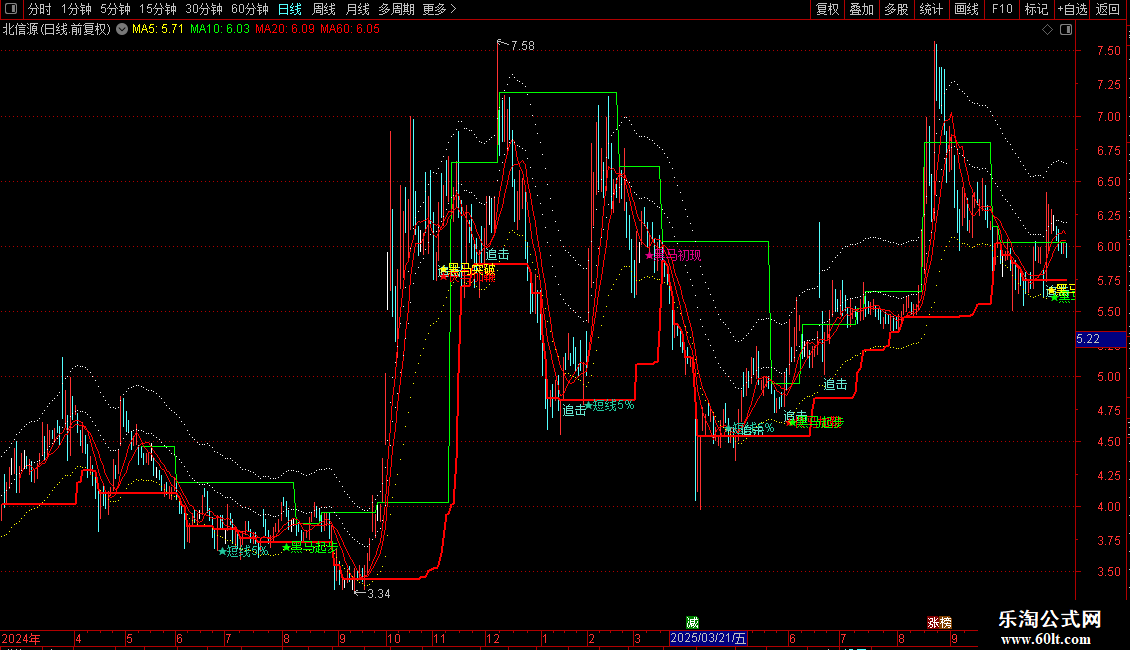Click the 叠加 overlay button

(861, 9)
